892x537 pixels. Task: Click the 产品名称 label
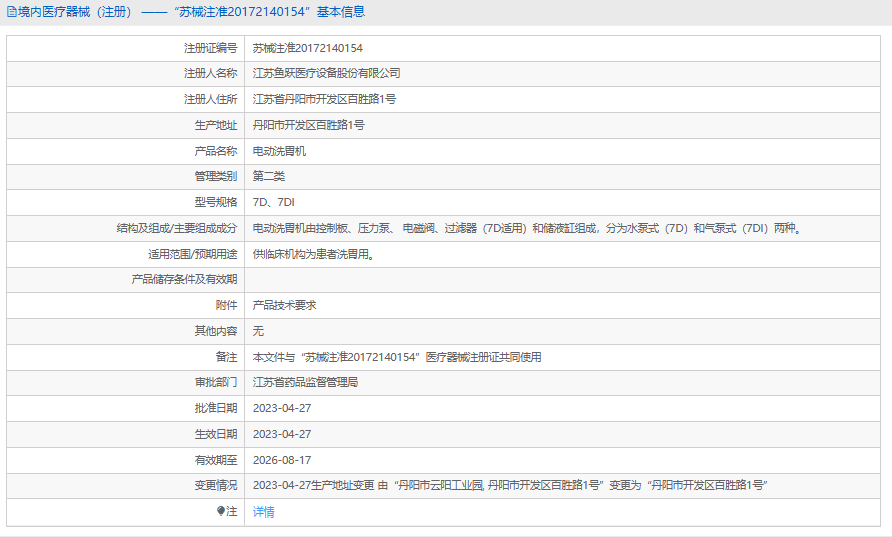coord(216,151)
